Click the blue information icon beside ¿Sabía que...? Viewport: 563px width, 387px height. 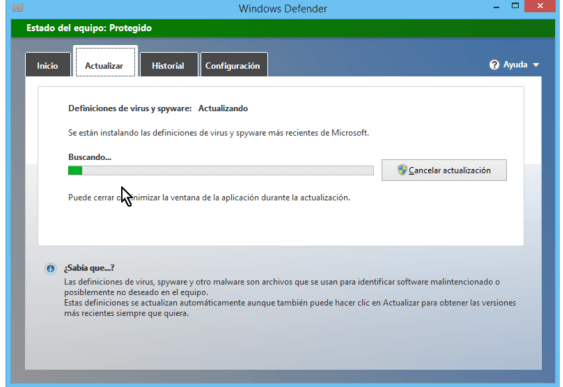coord(51,268)
